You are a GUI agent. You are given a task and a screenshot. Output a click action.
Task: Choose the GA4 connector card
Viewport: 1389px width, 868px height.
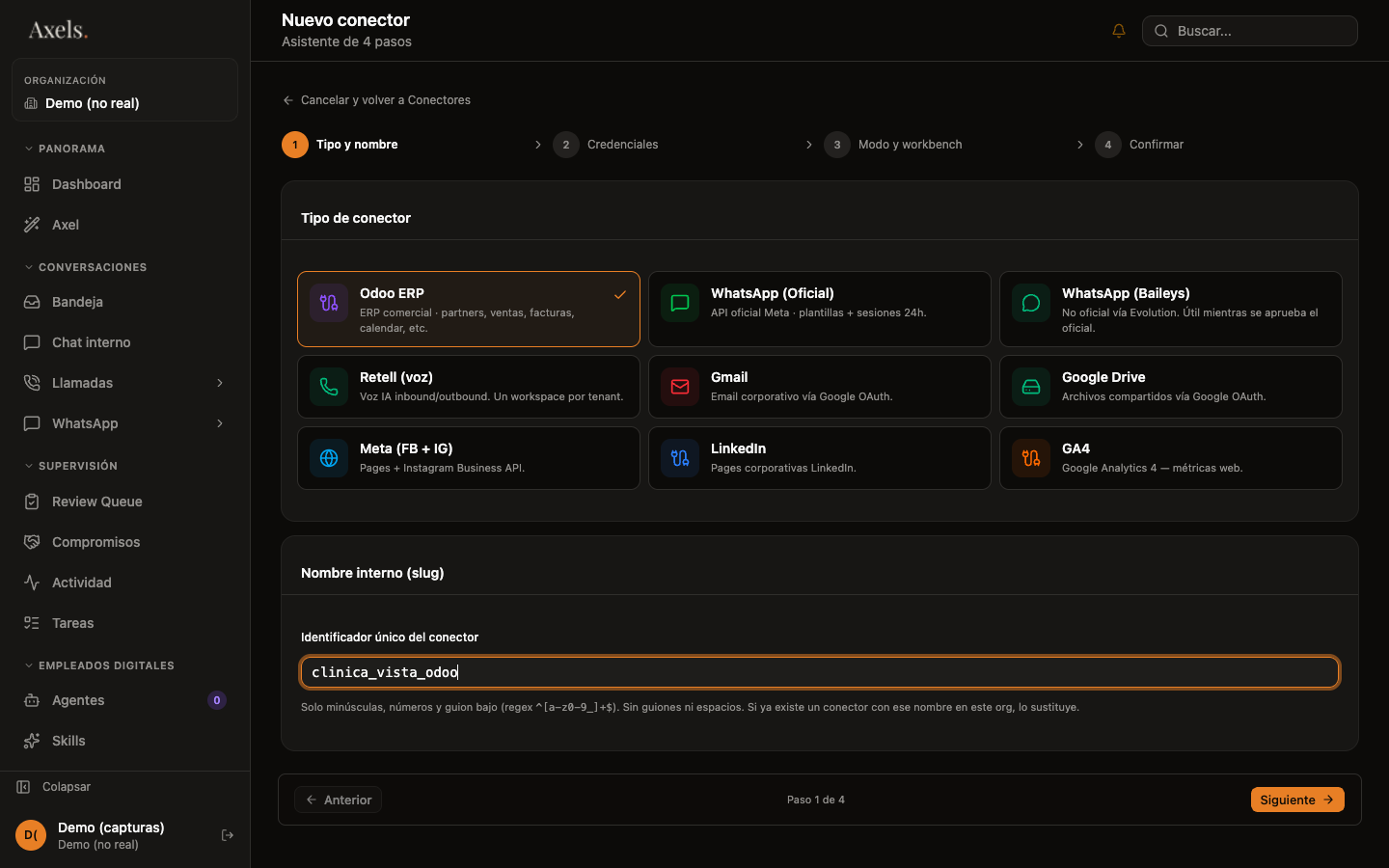[1171, 458]
